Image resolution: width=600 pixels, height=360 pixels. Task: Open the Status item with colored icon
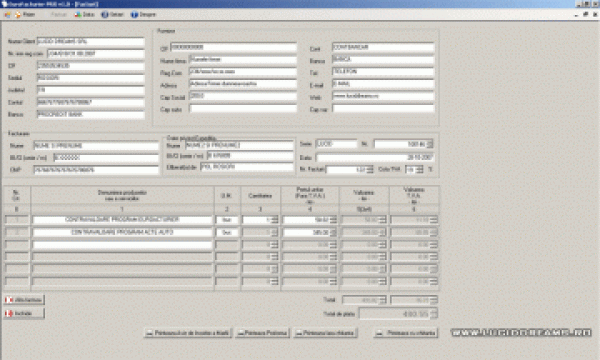pos(85,15)
